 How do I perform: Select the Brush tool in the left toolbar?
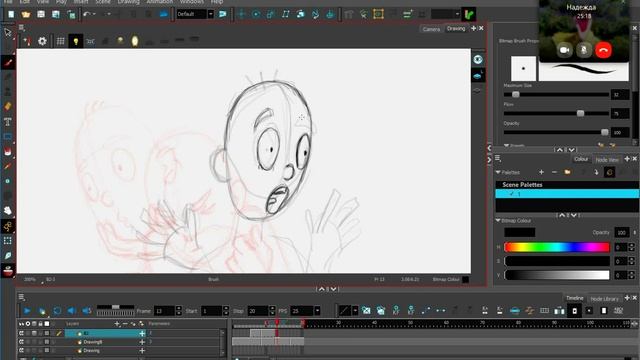click(8, 62)
